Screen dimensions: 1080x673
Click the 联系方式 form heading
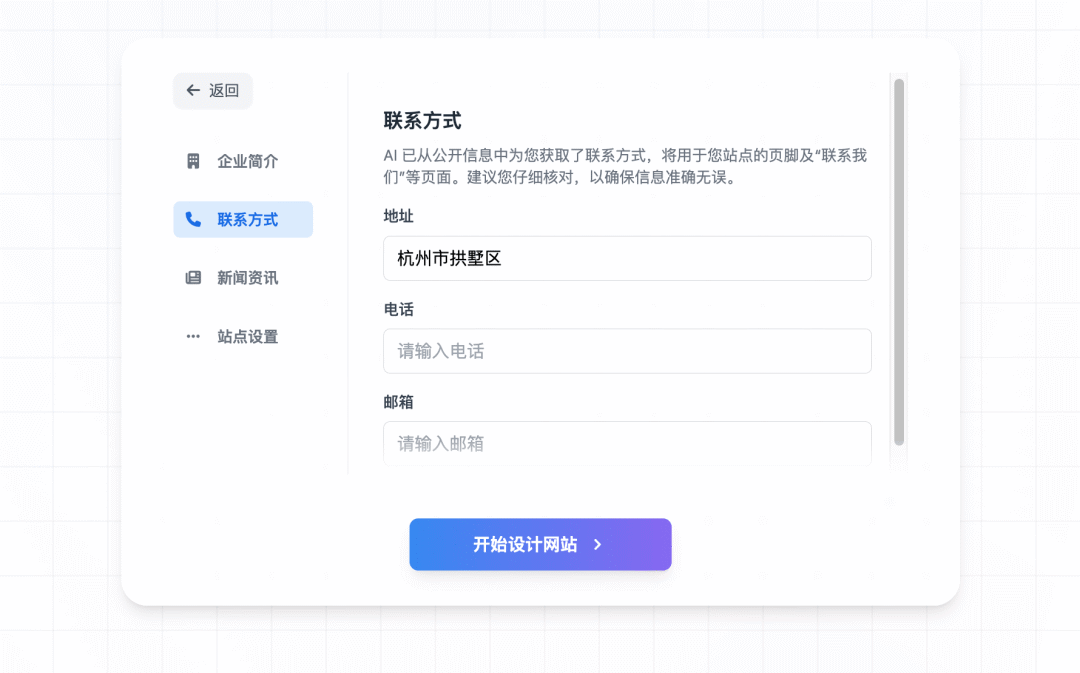(422, 121)
